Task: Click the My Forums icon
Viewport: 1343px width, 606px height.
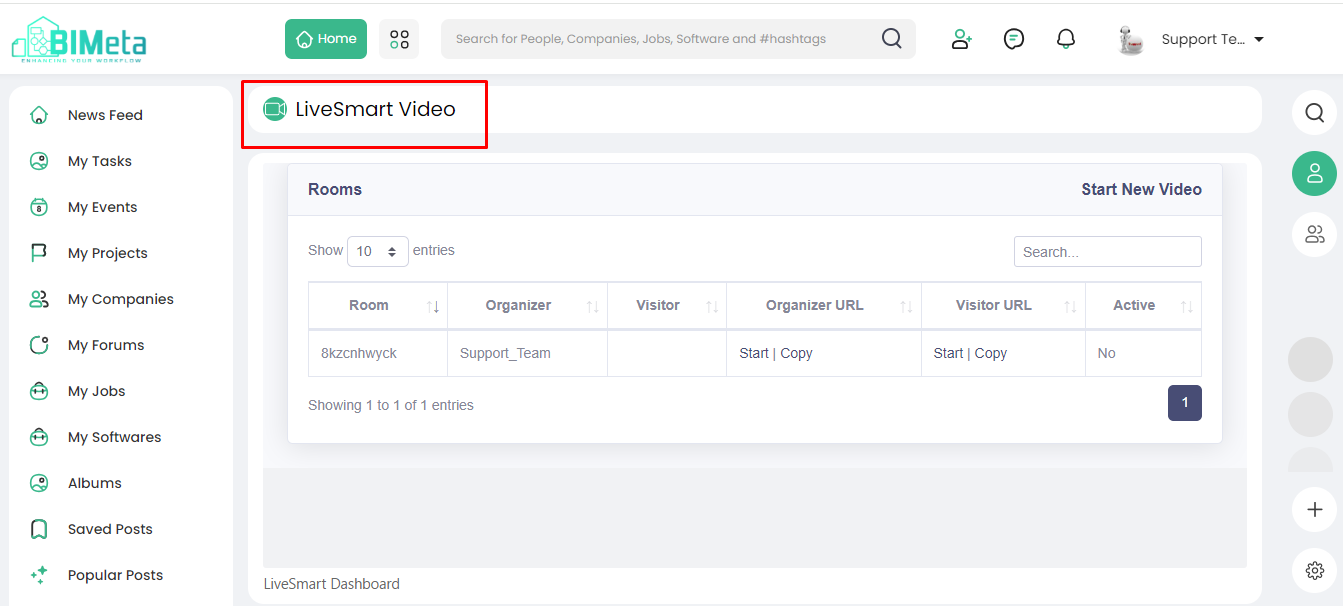Action: [x=39, y=345]
